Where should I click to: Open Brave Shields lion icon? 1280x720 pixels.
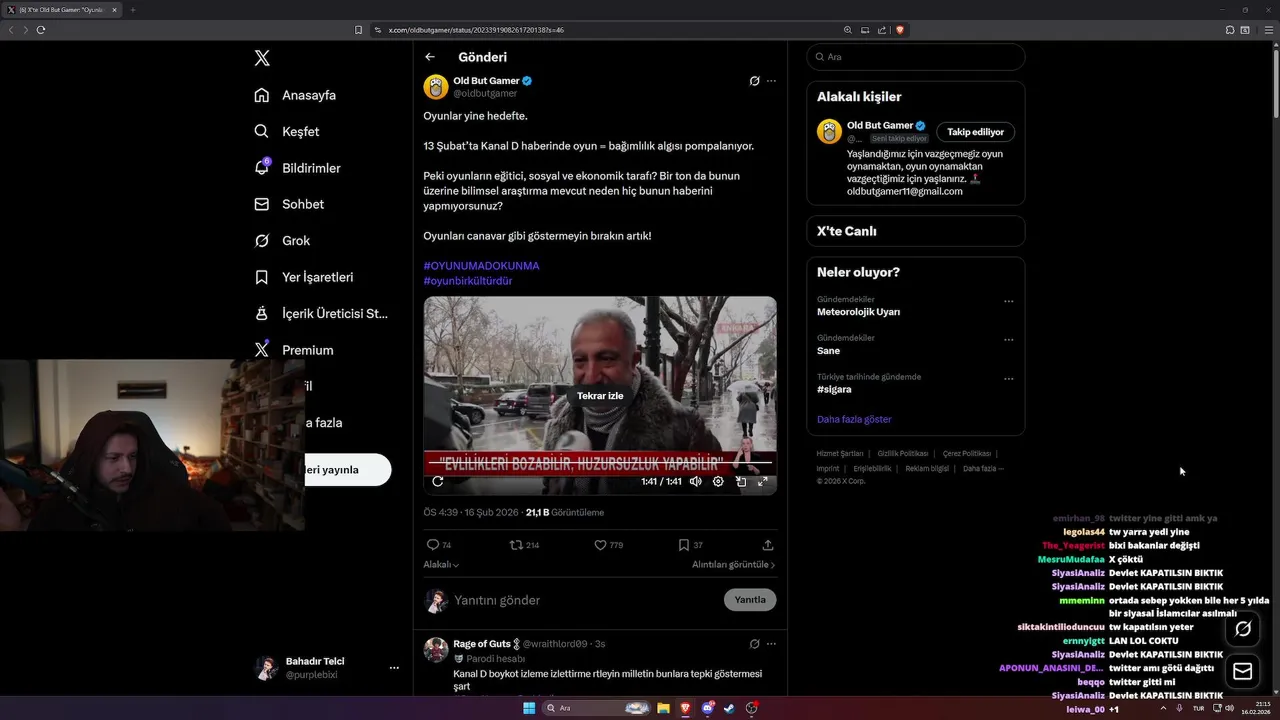(900, 30)
